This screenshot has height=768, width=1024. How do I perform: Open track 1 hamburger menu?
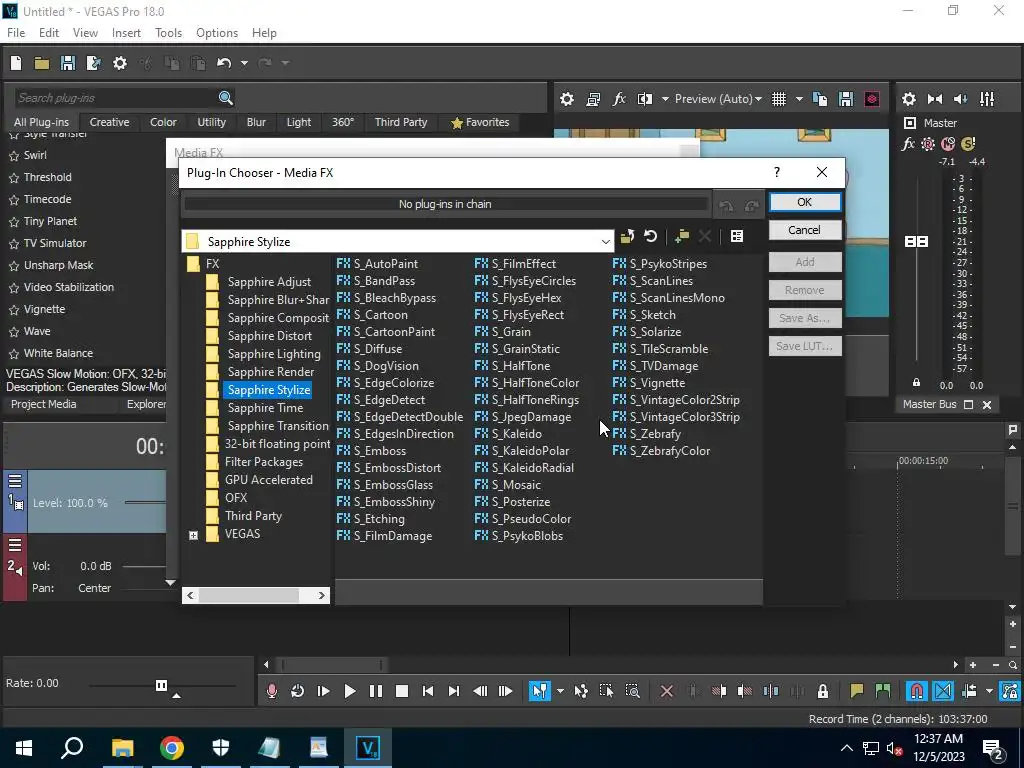(x=15, y=481)
